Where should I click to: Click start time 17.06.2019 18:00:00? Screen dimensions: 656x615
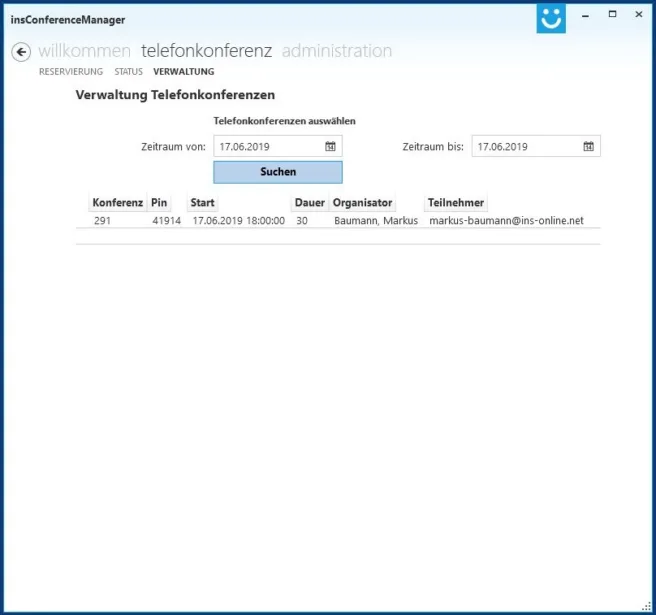pyautogui.click(x=238, y=220)
